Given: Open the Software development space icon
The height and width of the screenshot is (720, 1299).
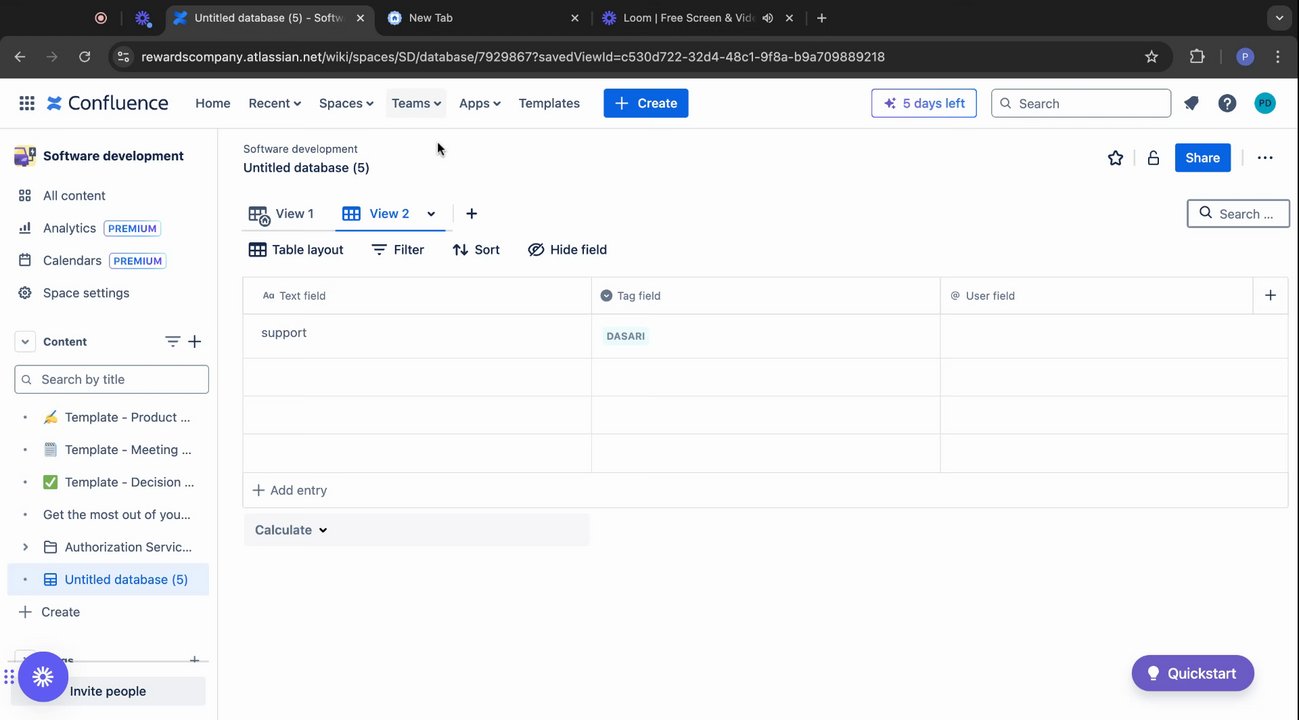Looking at the screenshot, I should click(24, 156).
